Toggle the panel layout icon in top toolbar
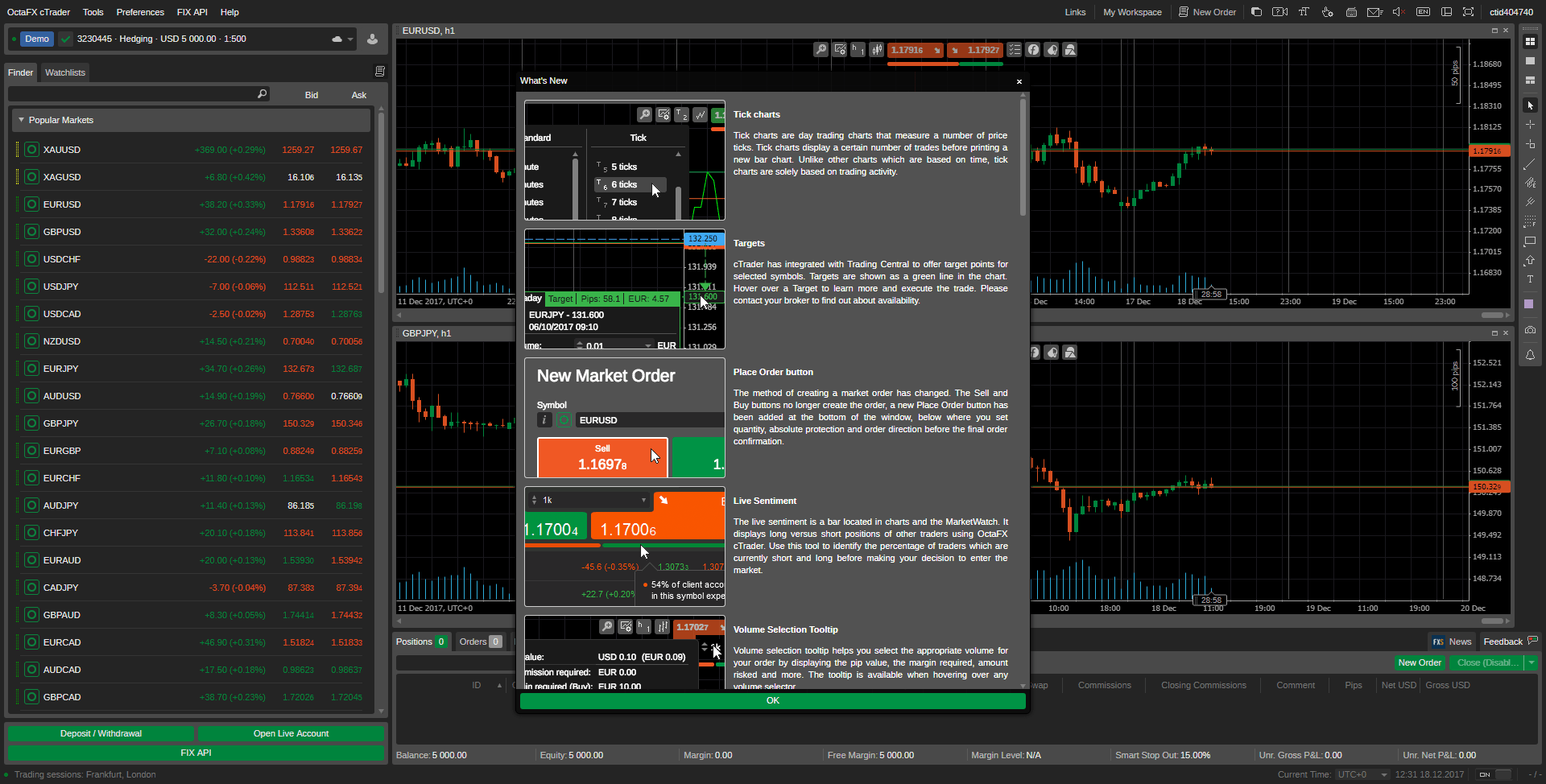 click(x=1446, y=12)
